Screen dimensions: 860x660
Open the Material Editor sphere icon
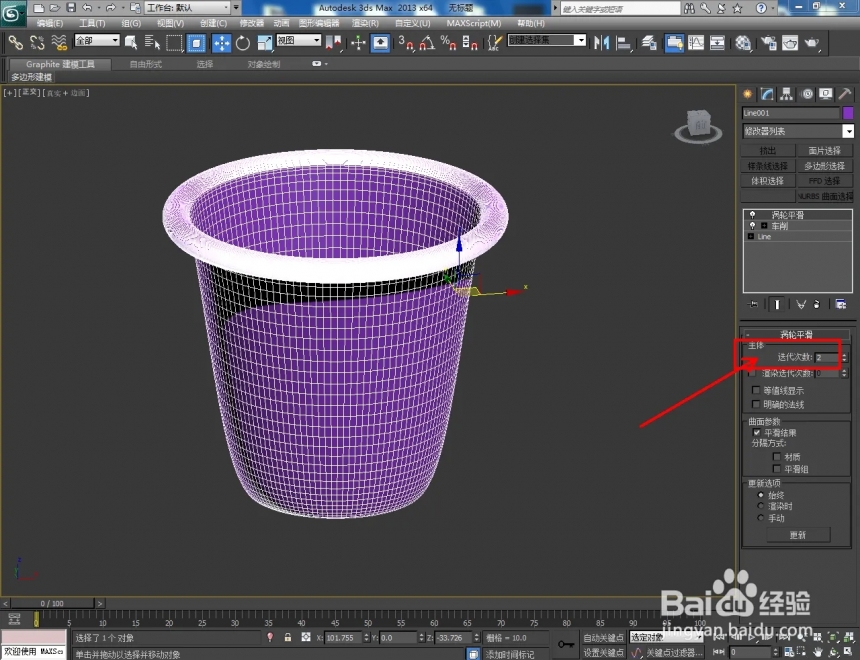743,43
